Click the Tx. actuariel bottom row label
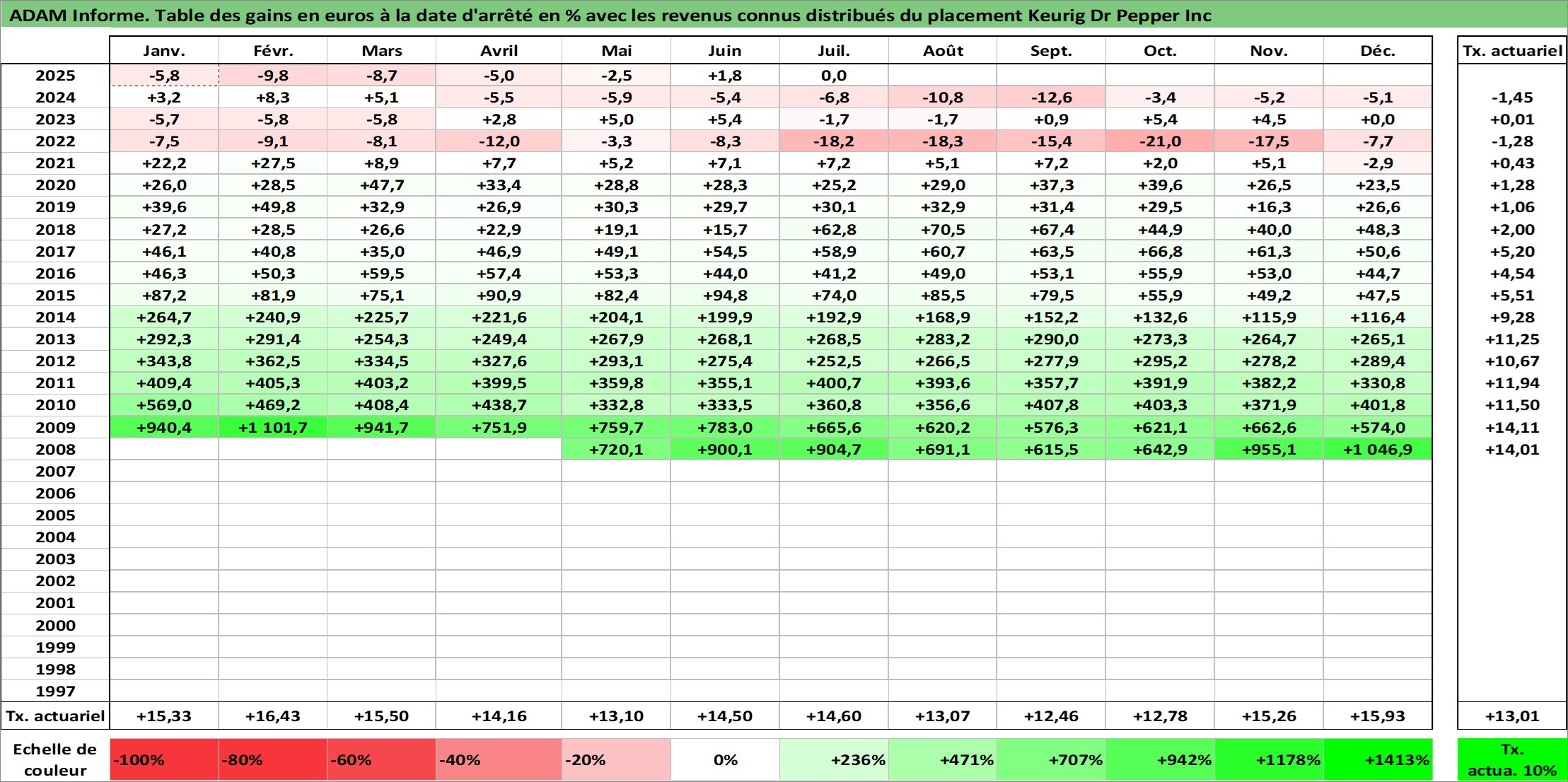The height and width of the screenshot is (782, 1568). point(55,716)
